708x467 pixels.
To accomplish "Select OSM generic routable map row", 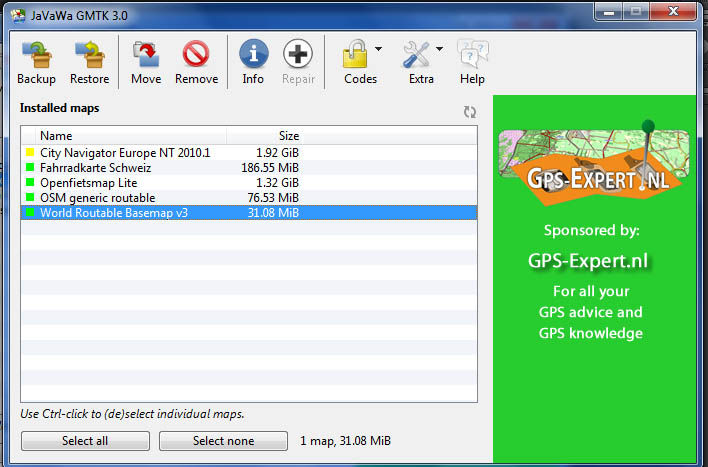I will click(x=97, y=198).
